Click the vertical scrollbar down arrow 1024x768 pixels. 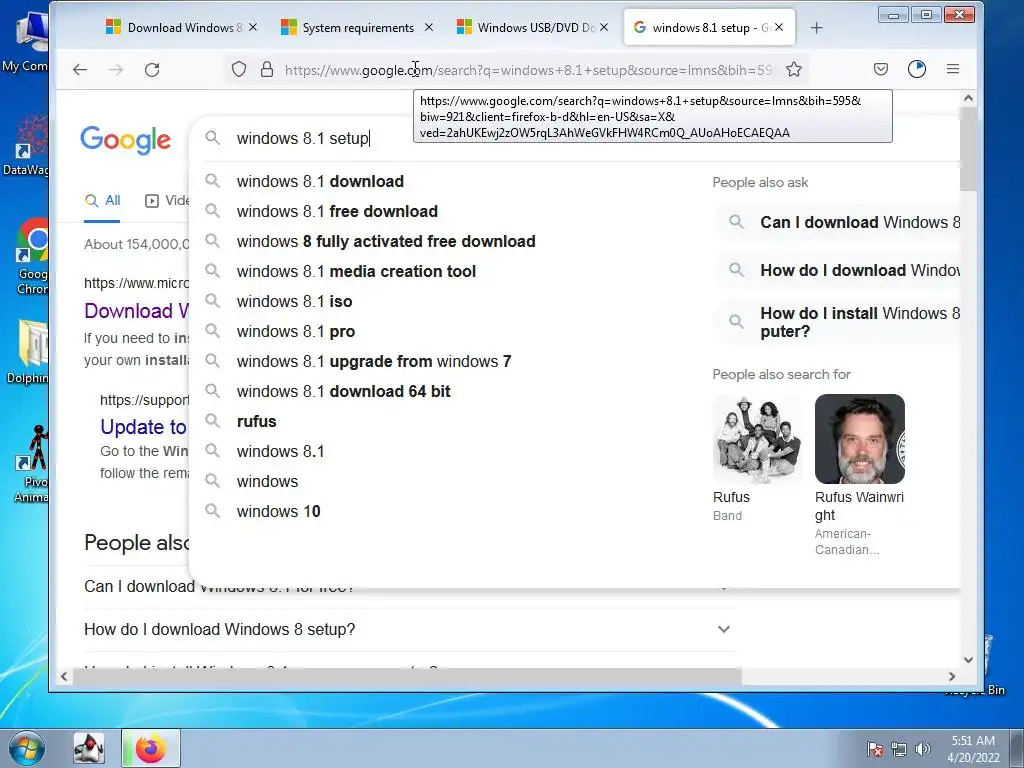[968, 660]
